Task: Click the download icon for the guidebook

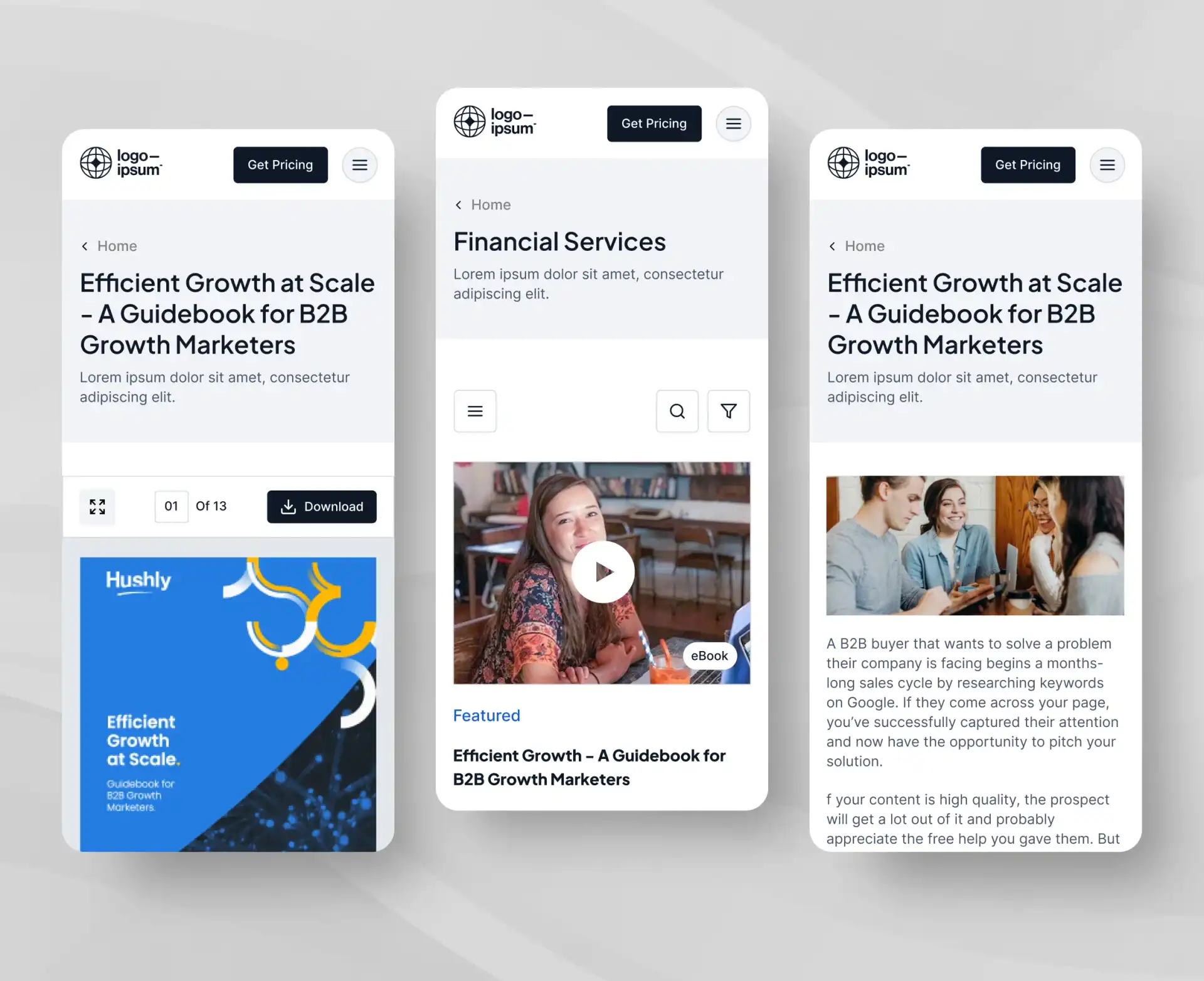Action: (x=288, y=505)
